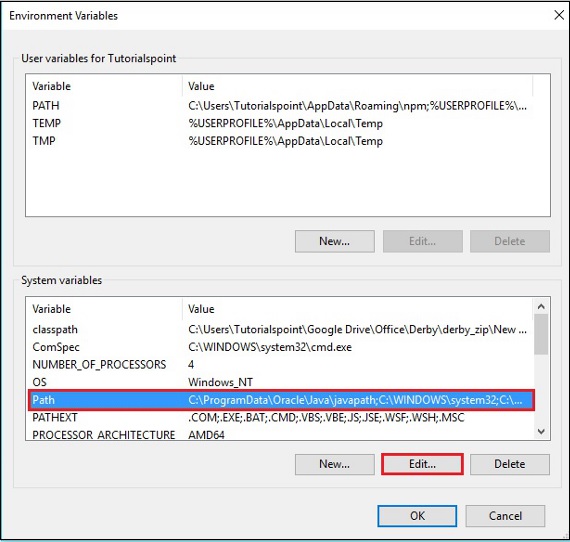Click New button under system variables
The width and height of the screenshot is (570, 542).
335,464
